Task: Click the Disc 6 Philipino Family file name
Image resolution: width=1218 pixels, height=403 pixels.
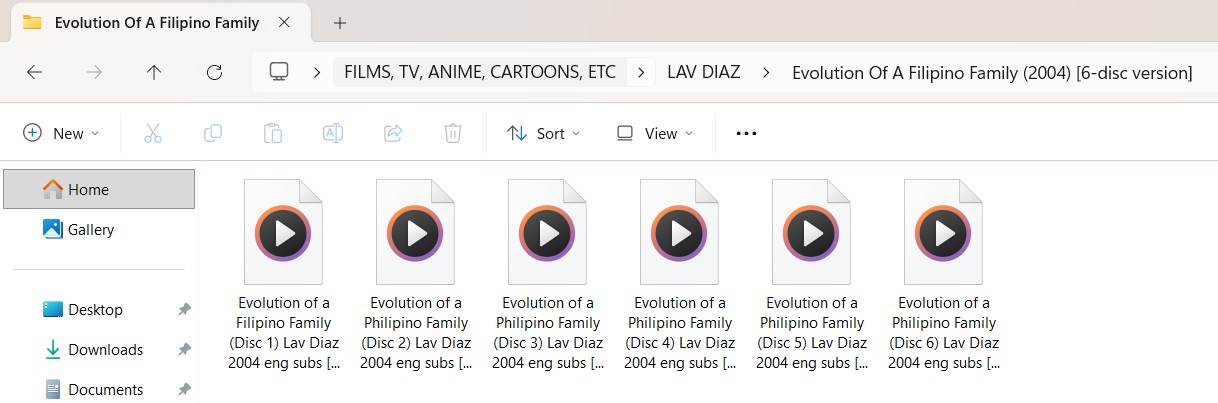Action: coord(944,333)
